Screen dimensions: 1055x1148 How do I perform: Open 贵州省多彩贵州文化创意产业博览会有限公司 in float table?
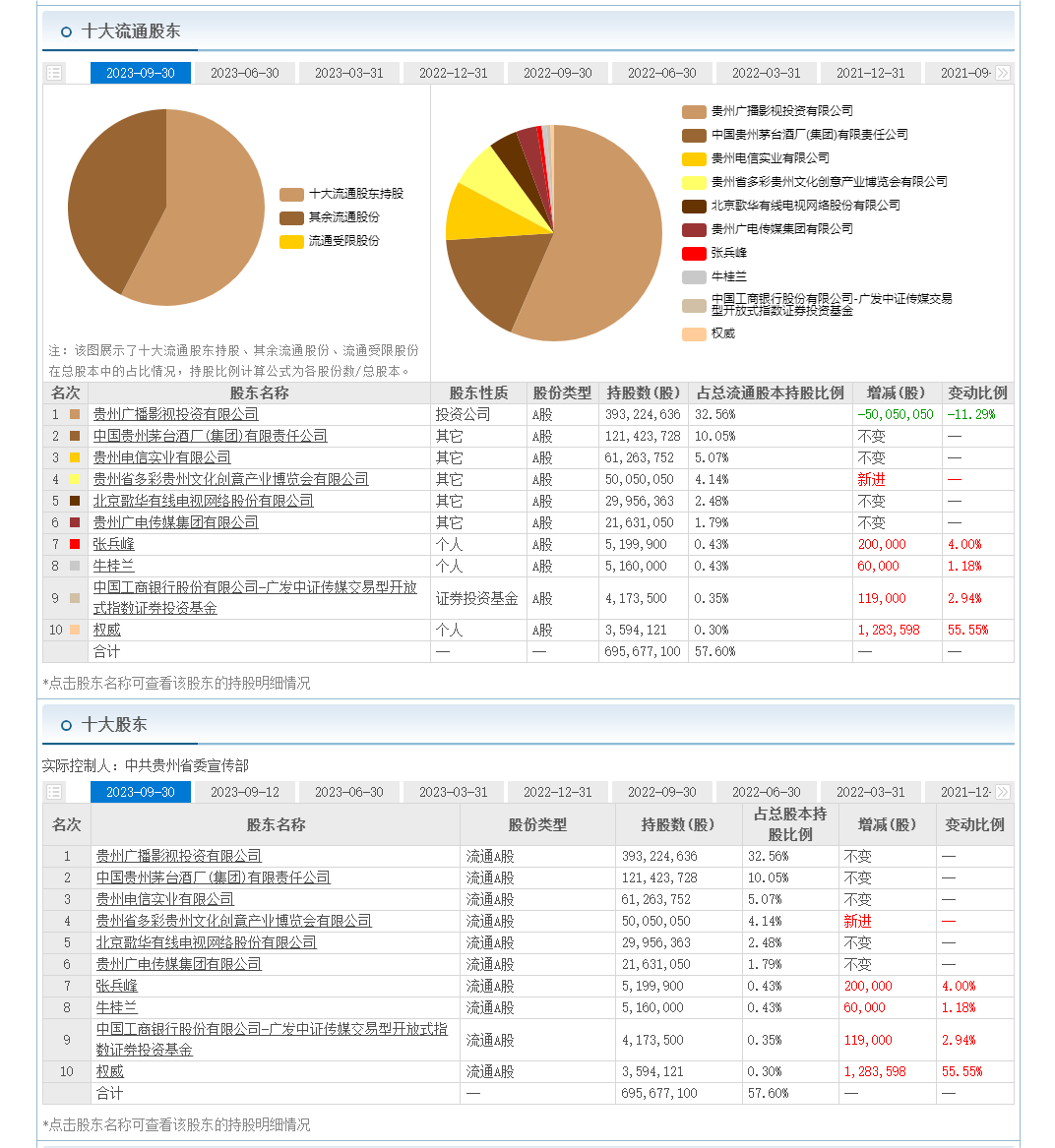coord(230,479)
